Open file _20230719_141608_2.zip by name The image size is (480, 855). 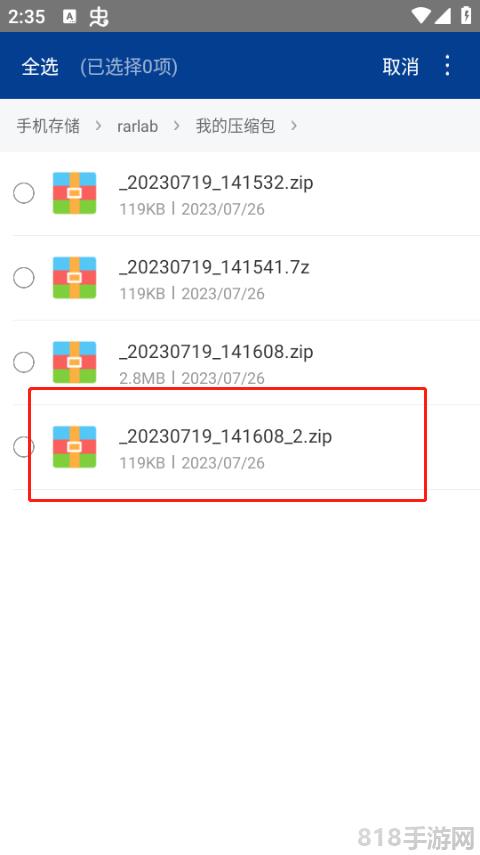226,436
